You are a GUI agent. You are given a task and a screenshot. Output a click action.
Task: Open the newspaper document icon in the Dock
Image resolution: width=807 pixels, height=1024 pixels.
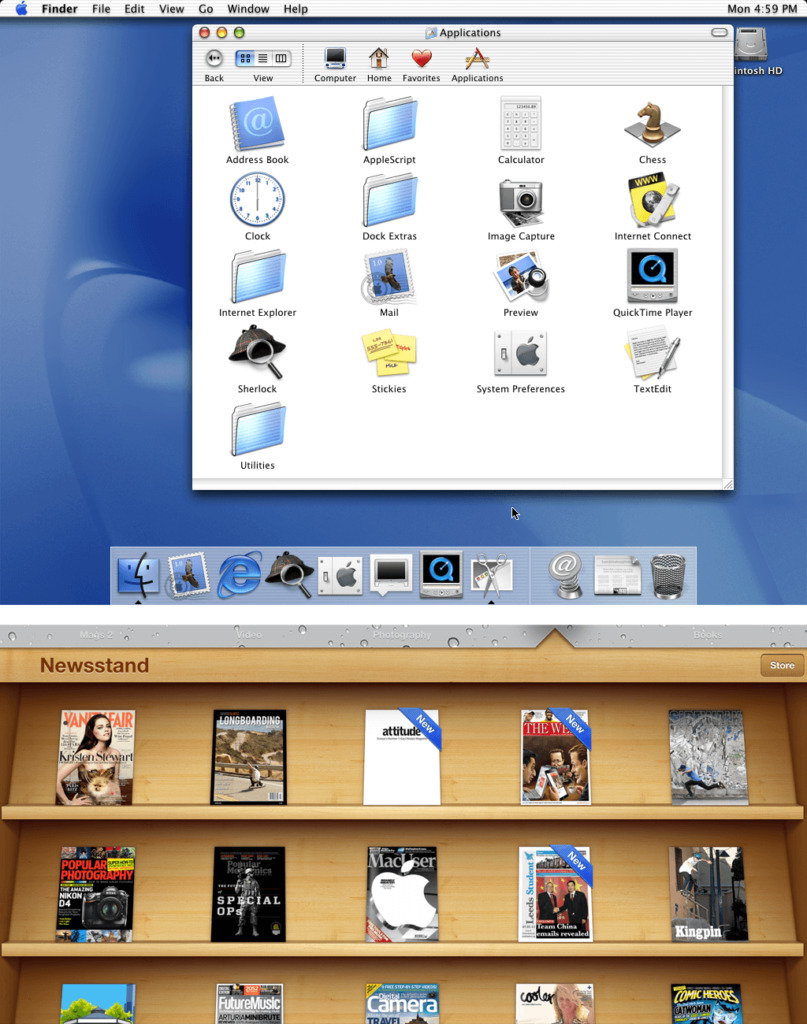[617, 575]
